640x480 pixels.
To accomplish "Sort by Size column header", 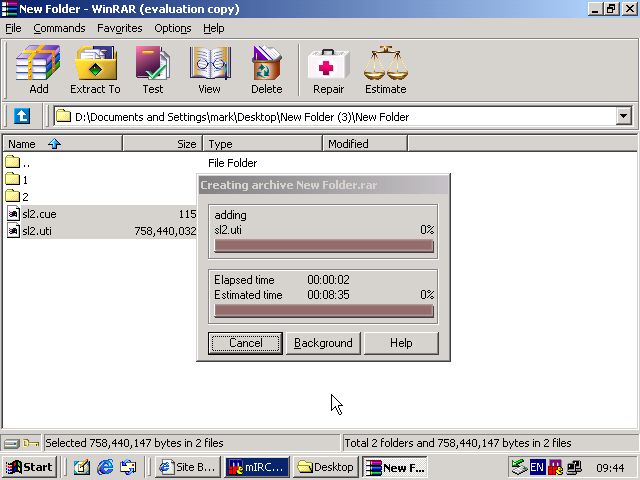I will coord(162,144).
